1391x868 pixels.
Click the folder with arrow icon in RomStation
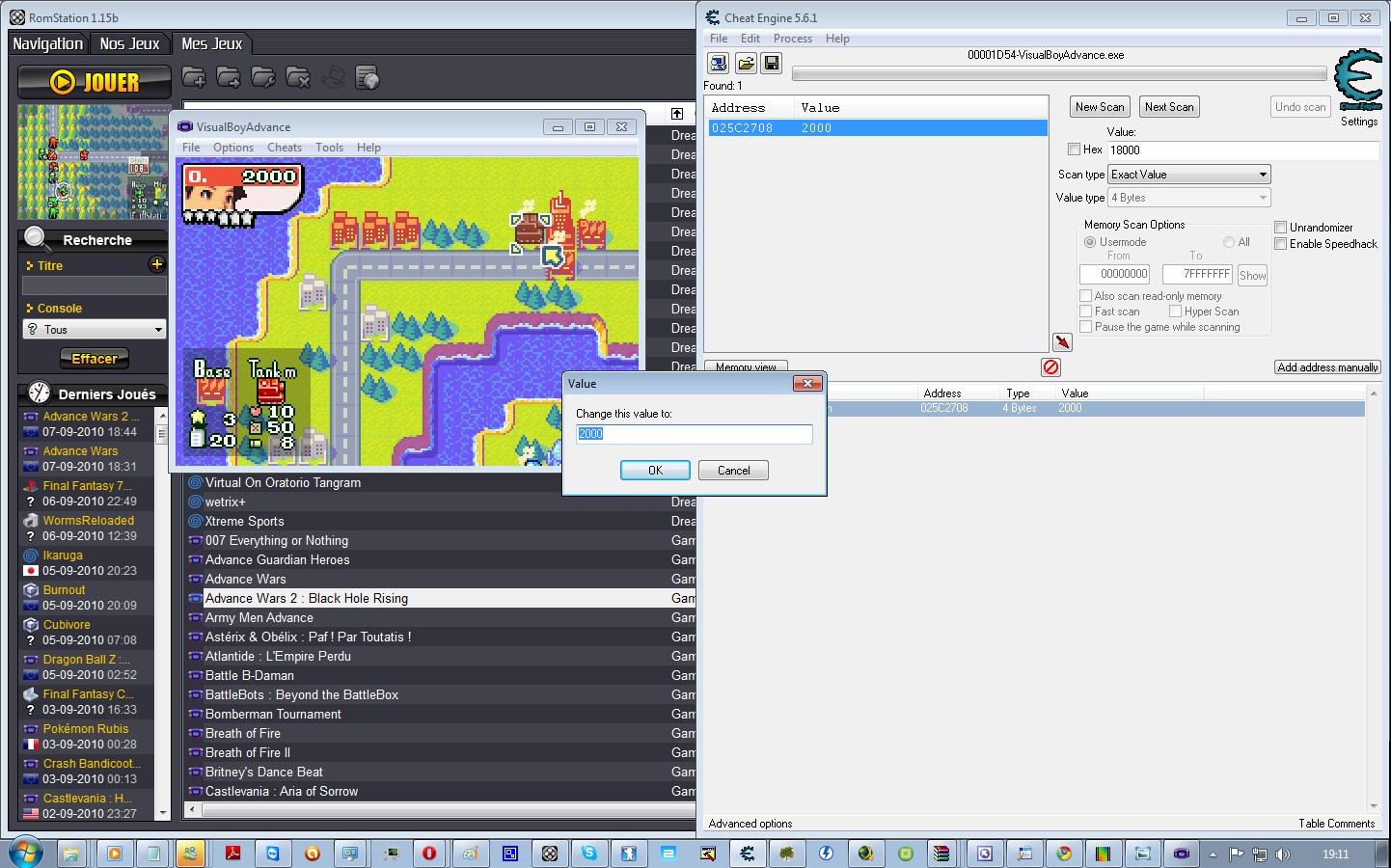click(x=229, y=77)
